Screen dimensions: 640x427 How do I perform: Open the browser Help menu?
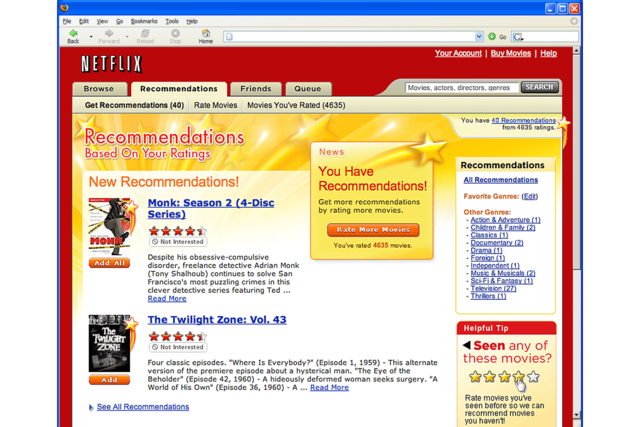[192, 21]
